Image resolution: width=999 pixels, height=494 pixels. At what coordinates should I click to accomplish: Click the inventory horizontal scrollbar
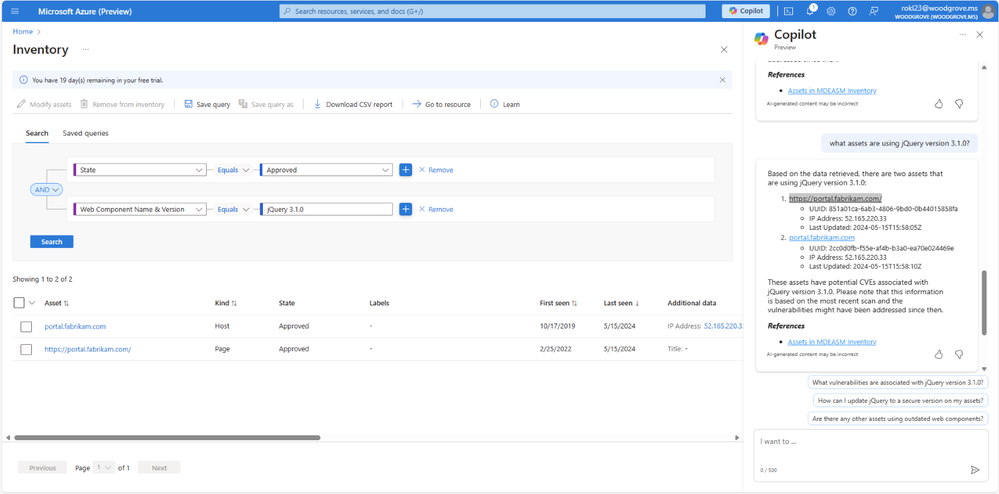tap(167, 438)
